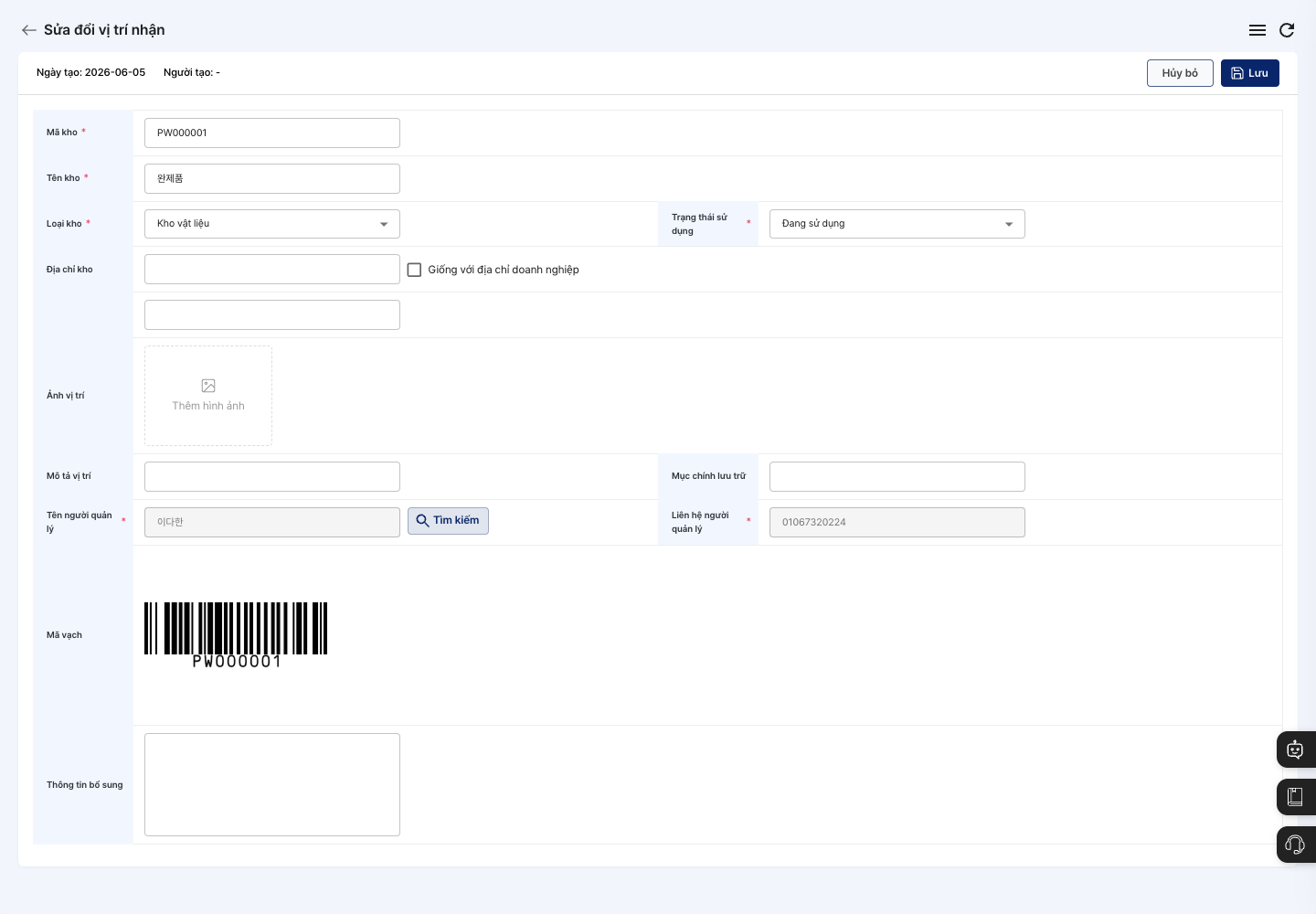Click the first 'Địa chỉ kho' input
The image size is (1316, 914).
(272, 270)
